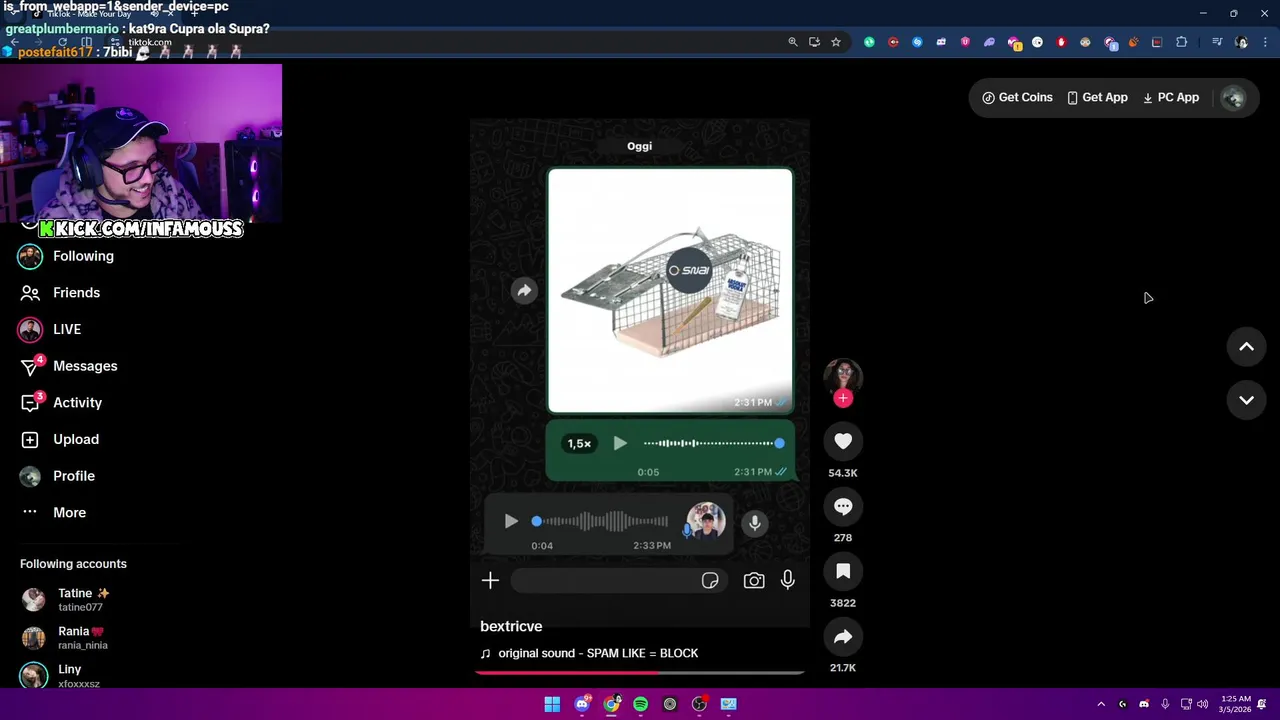Screen dimensions: 1280x720
Task: Click the forward arrow beside the mousetrap image
Action: [524, 290]
